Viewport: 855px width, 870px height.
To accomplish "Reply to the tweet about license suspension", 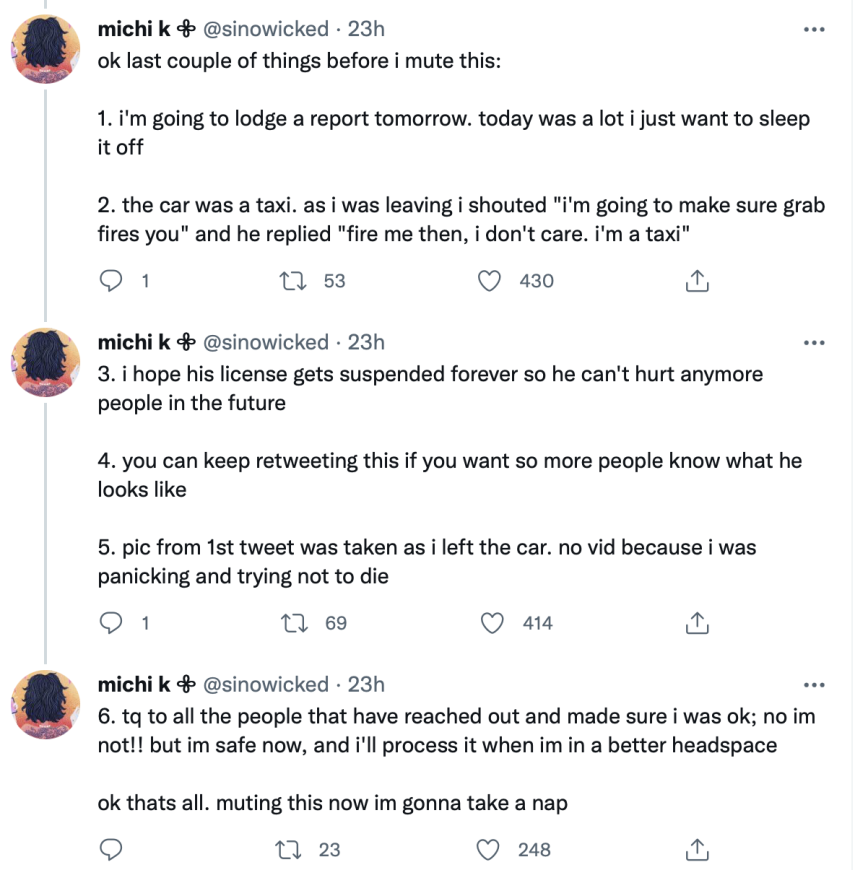I will pyautogui.click(x=110, y=623).
